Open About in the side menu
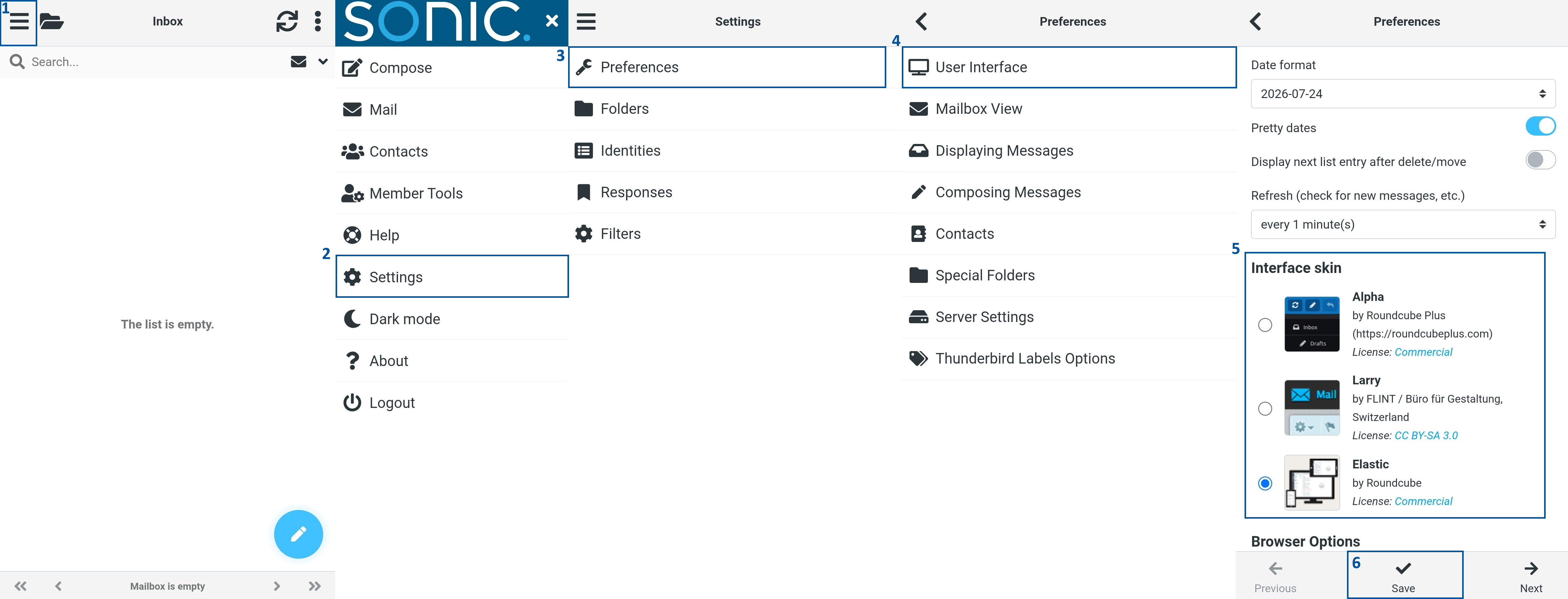 point(452,361)
